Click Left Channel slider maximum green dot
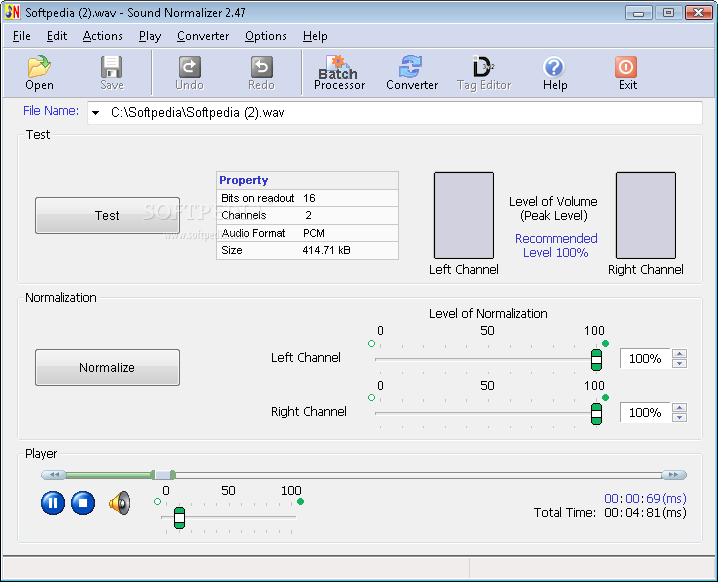This screenshot has height=582, width=718. pos(605,343)
